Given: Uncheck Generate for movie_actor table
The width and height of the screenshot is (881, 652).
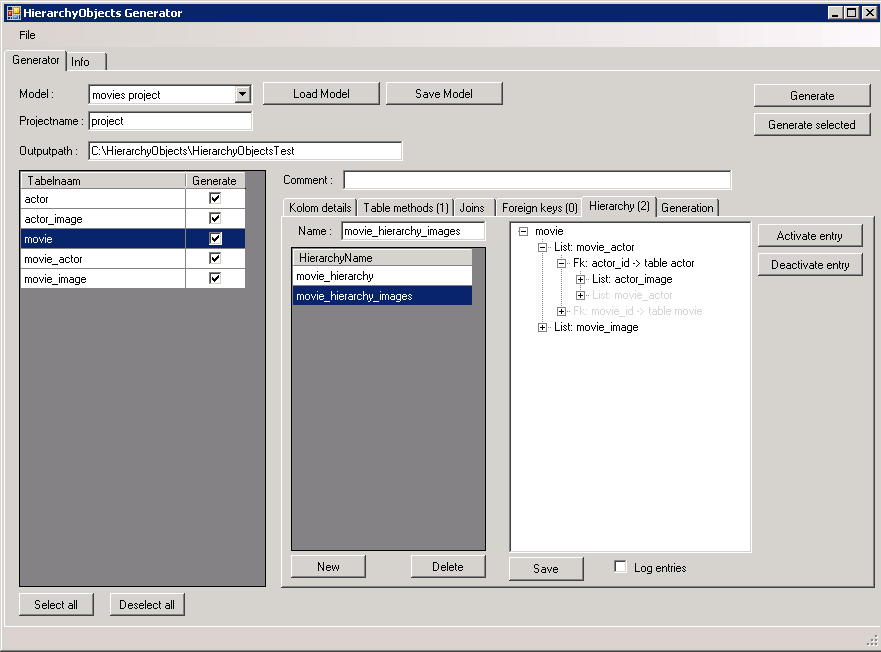Looking at the screenshot, I should pos(214,259).
